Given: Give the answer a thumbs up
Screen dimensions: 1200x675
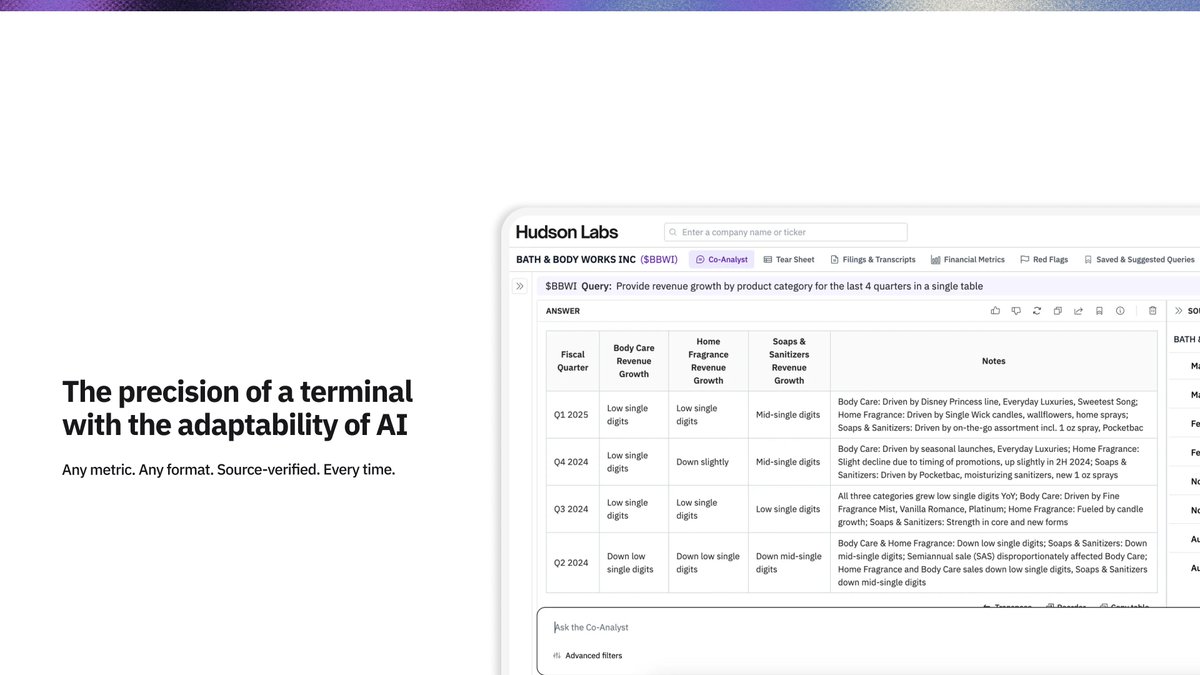Looking at the screenshot, I should click(996, 311).
